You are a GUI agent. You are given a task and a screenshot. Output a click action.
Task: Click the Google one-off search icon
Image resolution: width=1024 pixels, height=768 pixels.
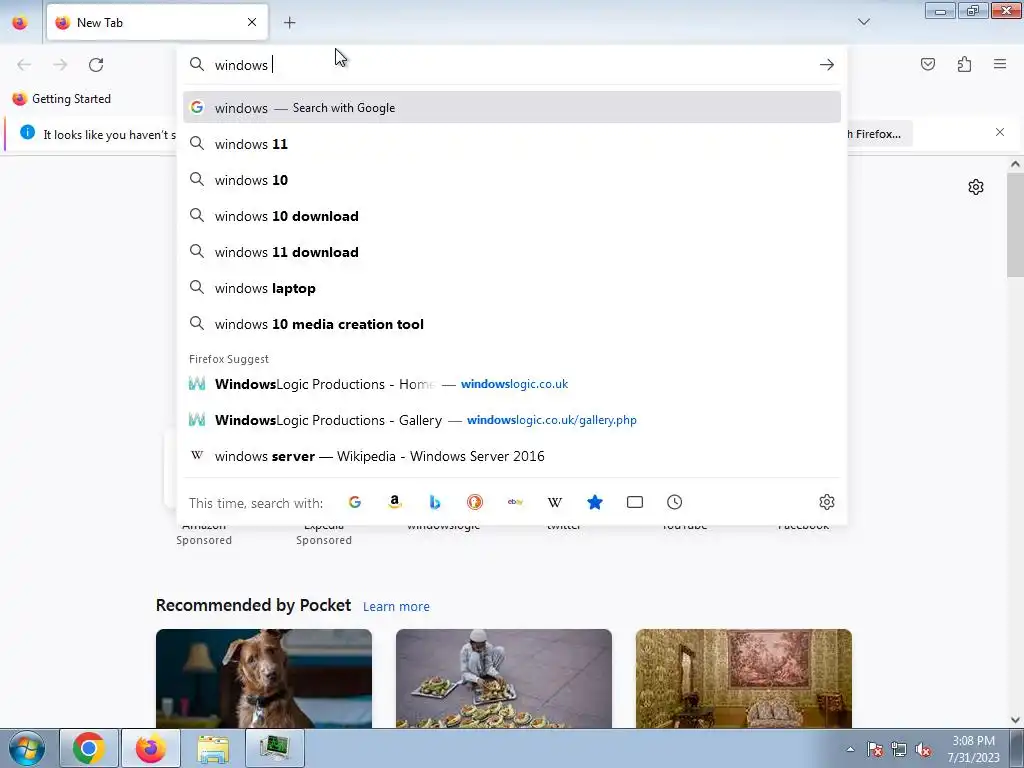tap(355, 502)
